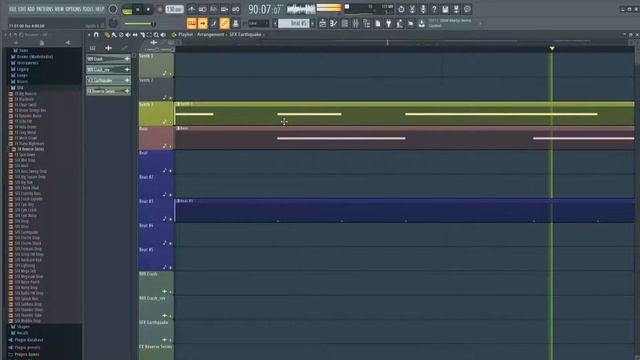This screenshot has height=360, width=640.
Task: Open the Line snap dropdown
Action: [x=259, y=24]
